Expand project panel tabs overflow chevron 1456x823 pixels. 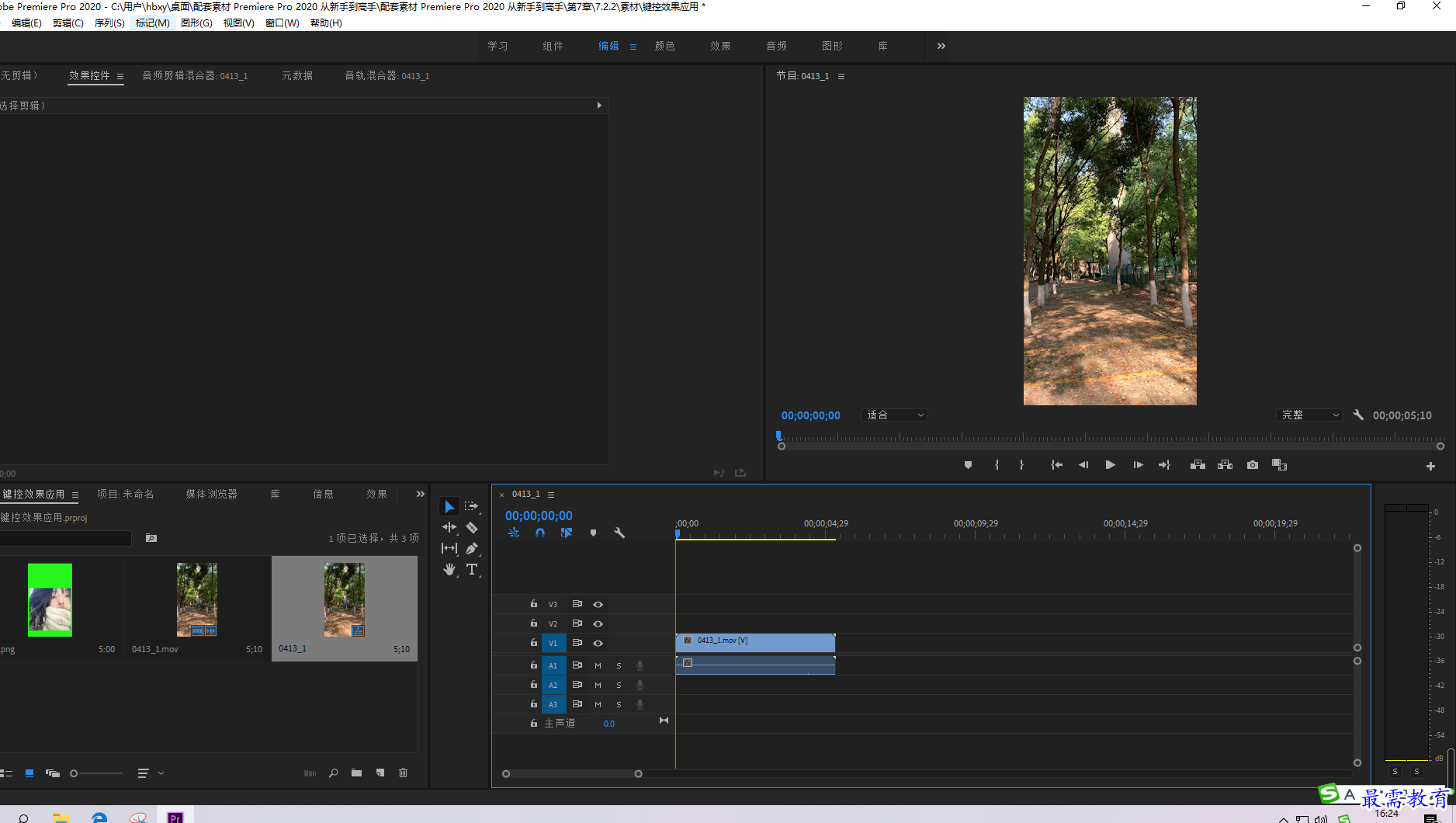point(421,494)
